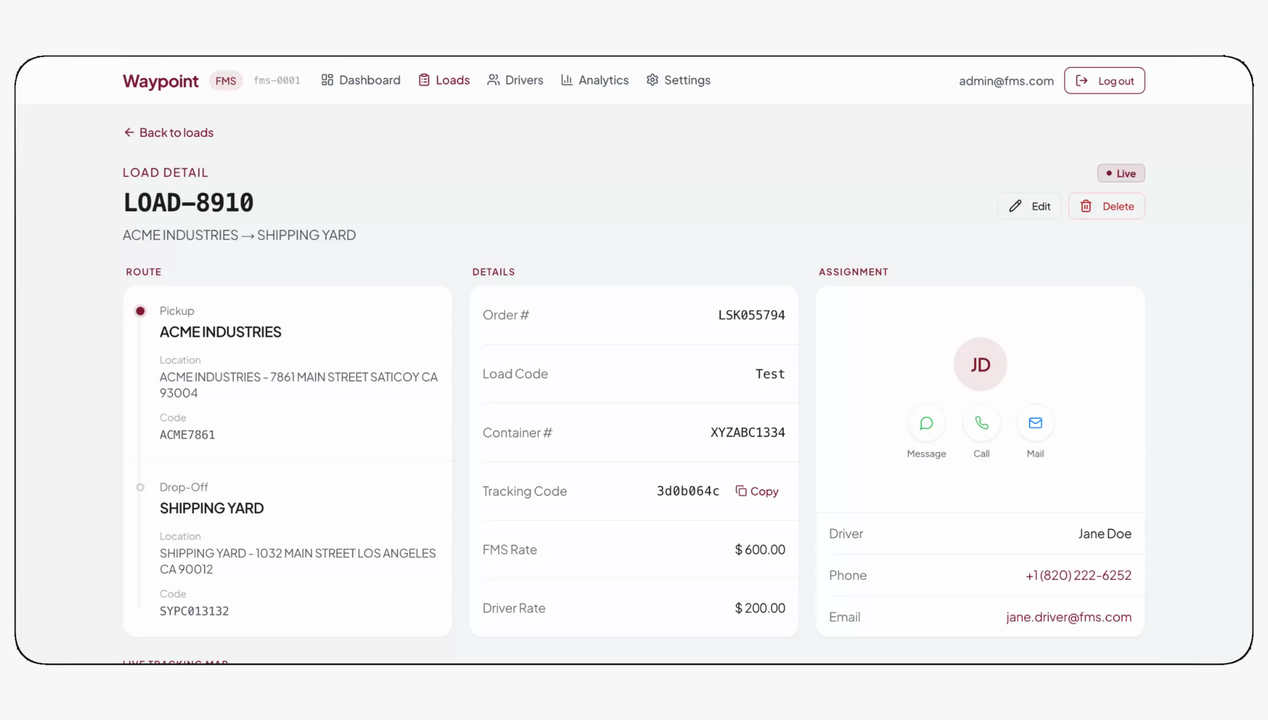Click the Message chat bubble icon
This screenshot has width=1268, height=720.
(926, 424)
